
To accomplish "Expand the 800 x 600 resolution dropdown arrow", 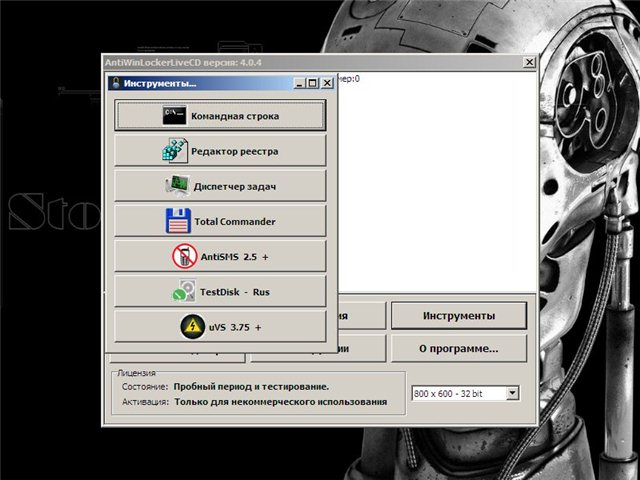I will coord(513,394).
